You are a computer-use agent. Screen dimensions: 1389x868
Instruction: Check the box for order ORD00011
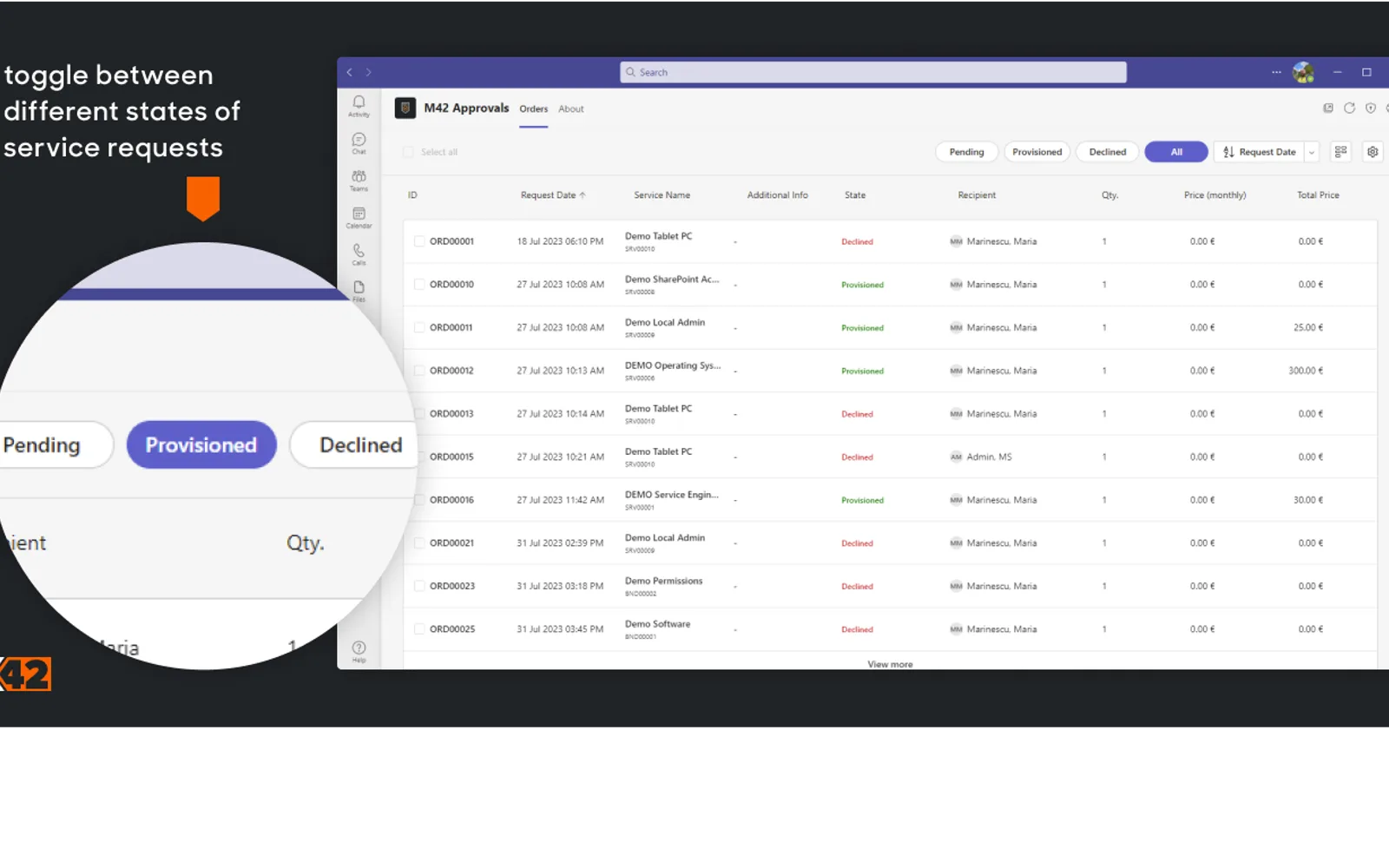point(419,327)
